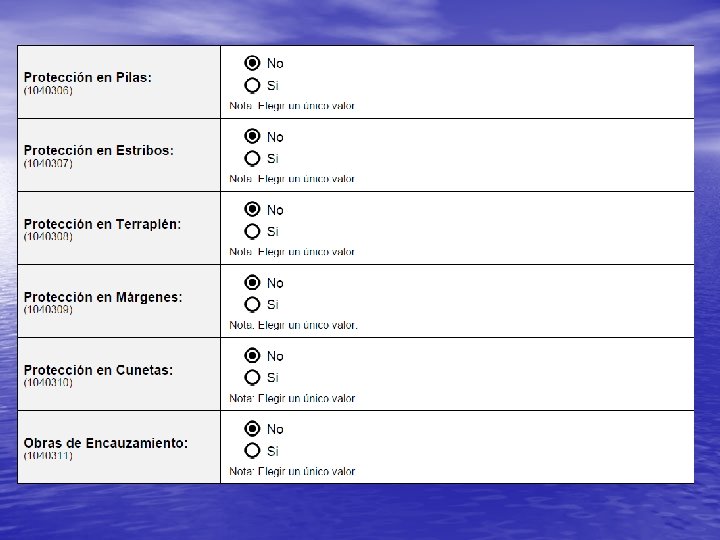Screen dimensions: 720x540
Task: Click the note text under Protección en Pilas
Action: [292, 106]
